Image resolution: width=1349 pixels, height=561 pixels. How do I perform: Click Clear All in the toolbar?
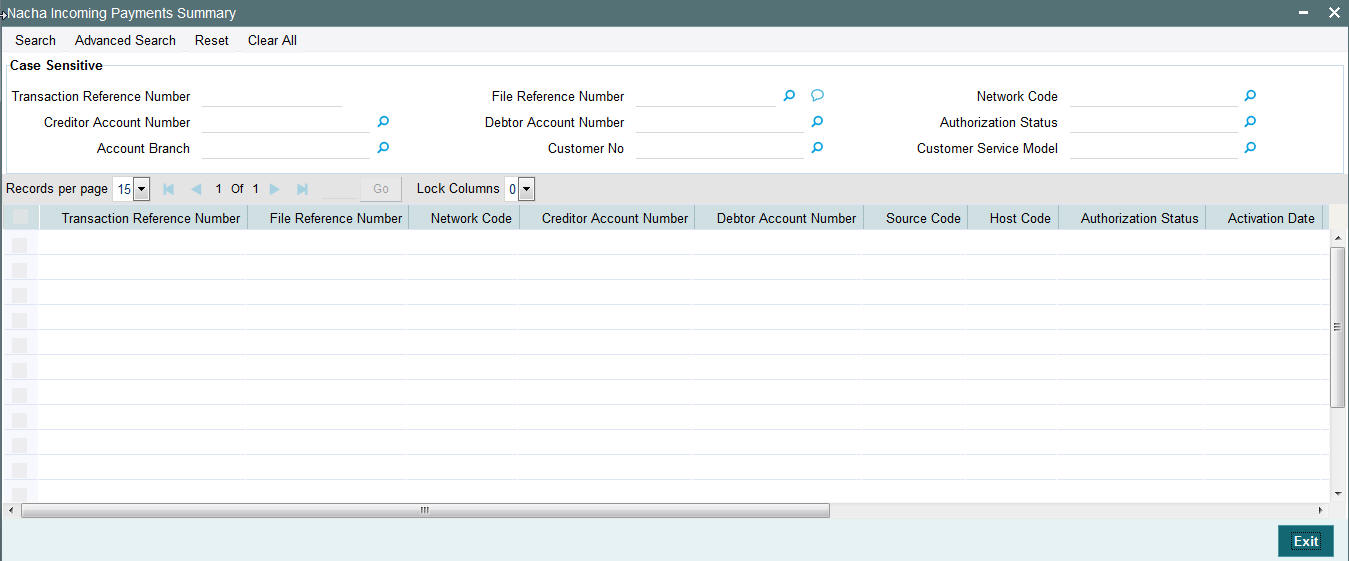[272, 40]
